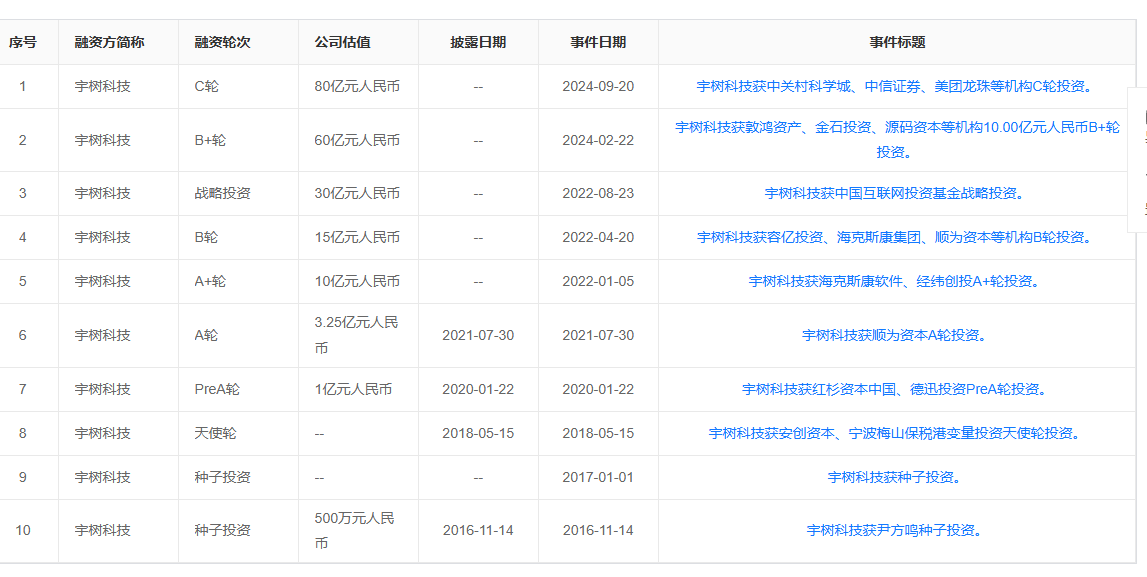The image size is (1147, 577).
Task: Open the C轮 funding event title link
Action: tap(897, 86)
